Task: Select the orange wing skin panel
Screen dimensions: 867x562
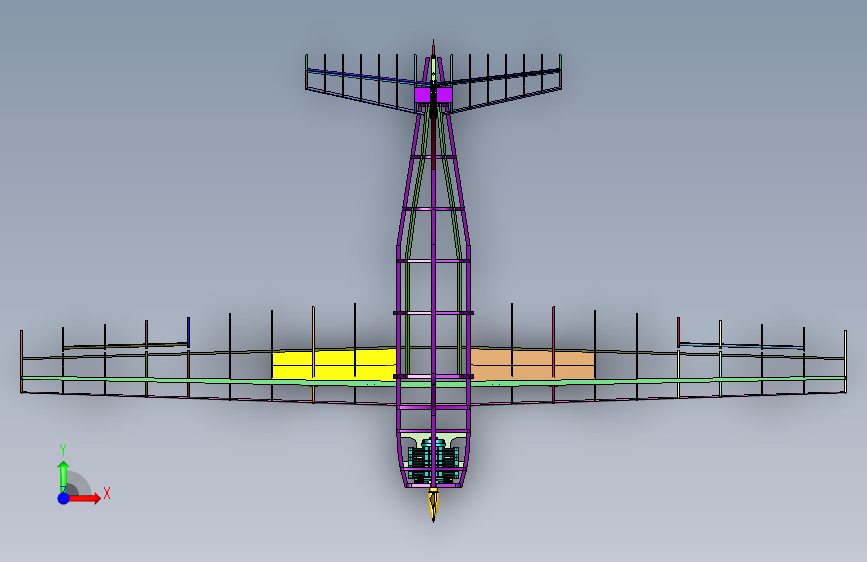Action: (x=532, y=364)
